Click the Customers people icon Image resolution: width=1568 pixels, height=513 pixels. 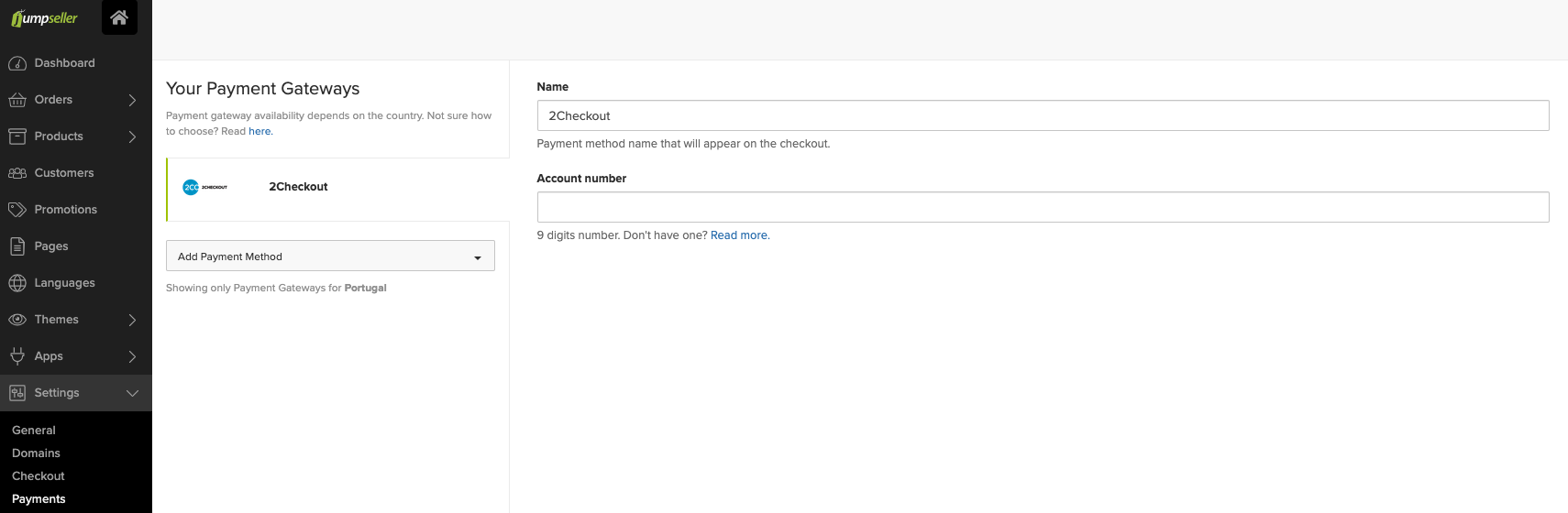pos(17,173)
